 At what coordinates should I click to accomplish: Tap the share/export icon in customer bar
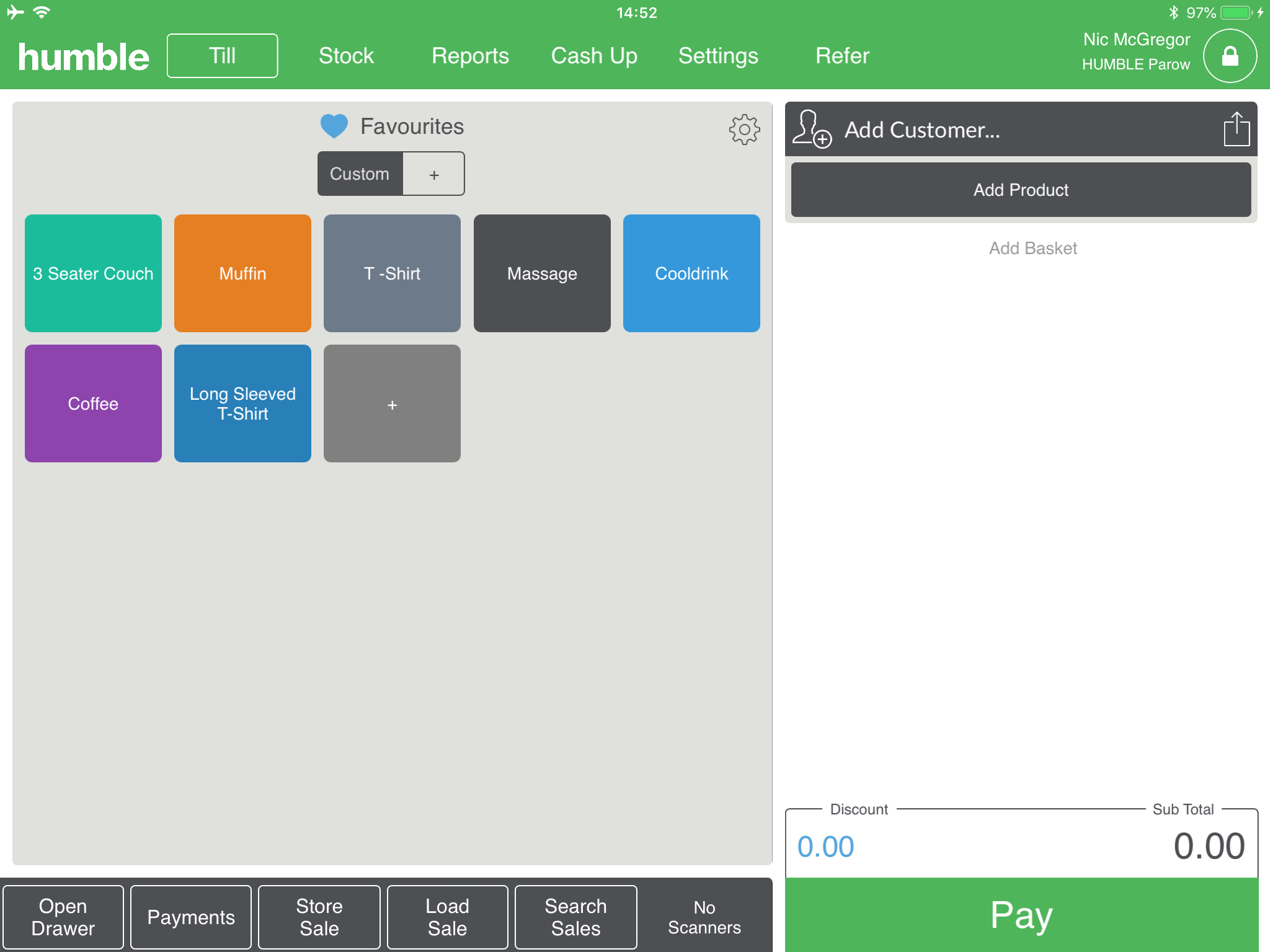point(1237,129)
